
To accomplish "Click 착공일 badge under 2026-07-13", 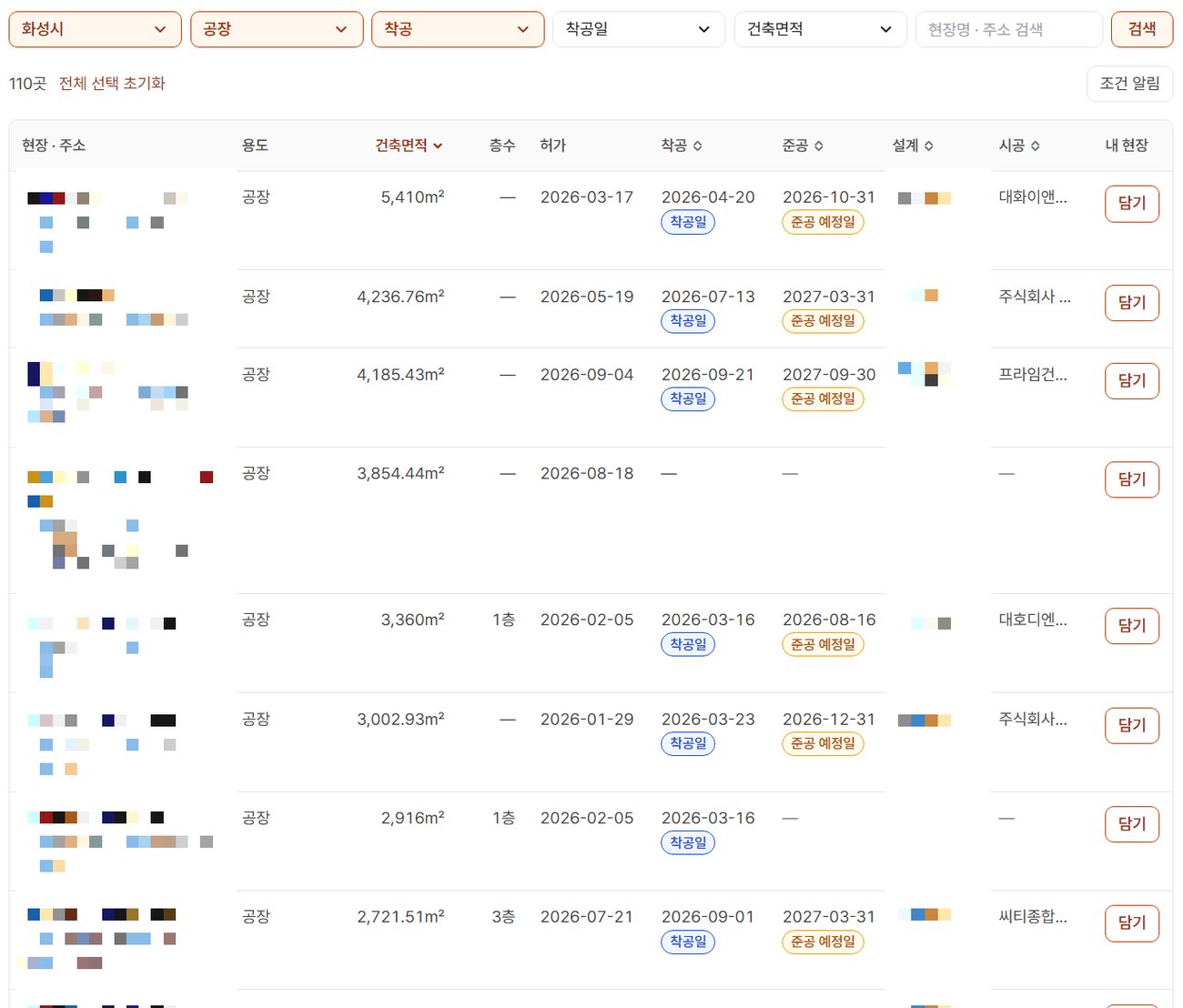I will (x=688, y=321).
